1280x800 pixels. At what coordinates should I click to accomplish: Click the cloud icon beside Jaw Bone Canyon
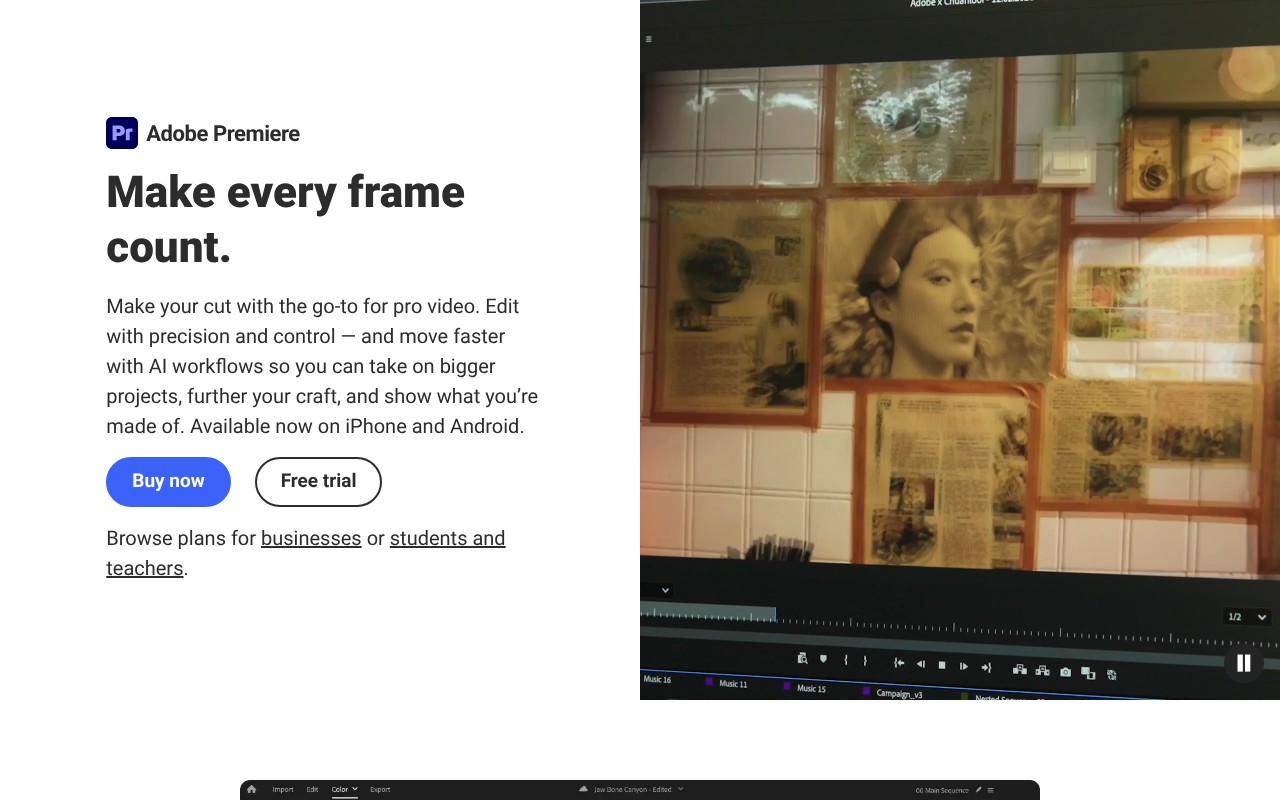(x=583, y=789)
